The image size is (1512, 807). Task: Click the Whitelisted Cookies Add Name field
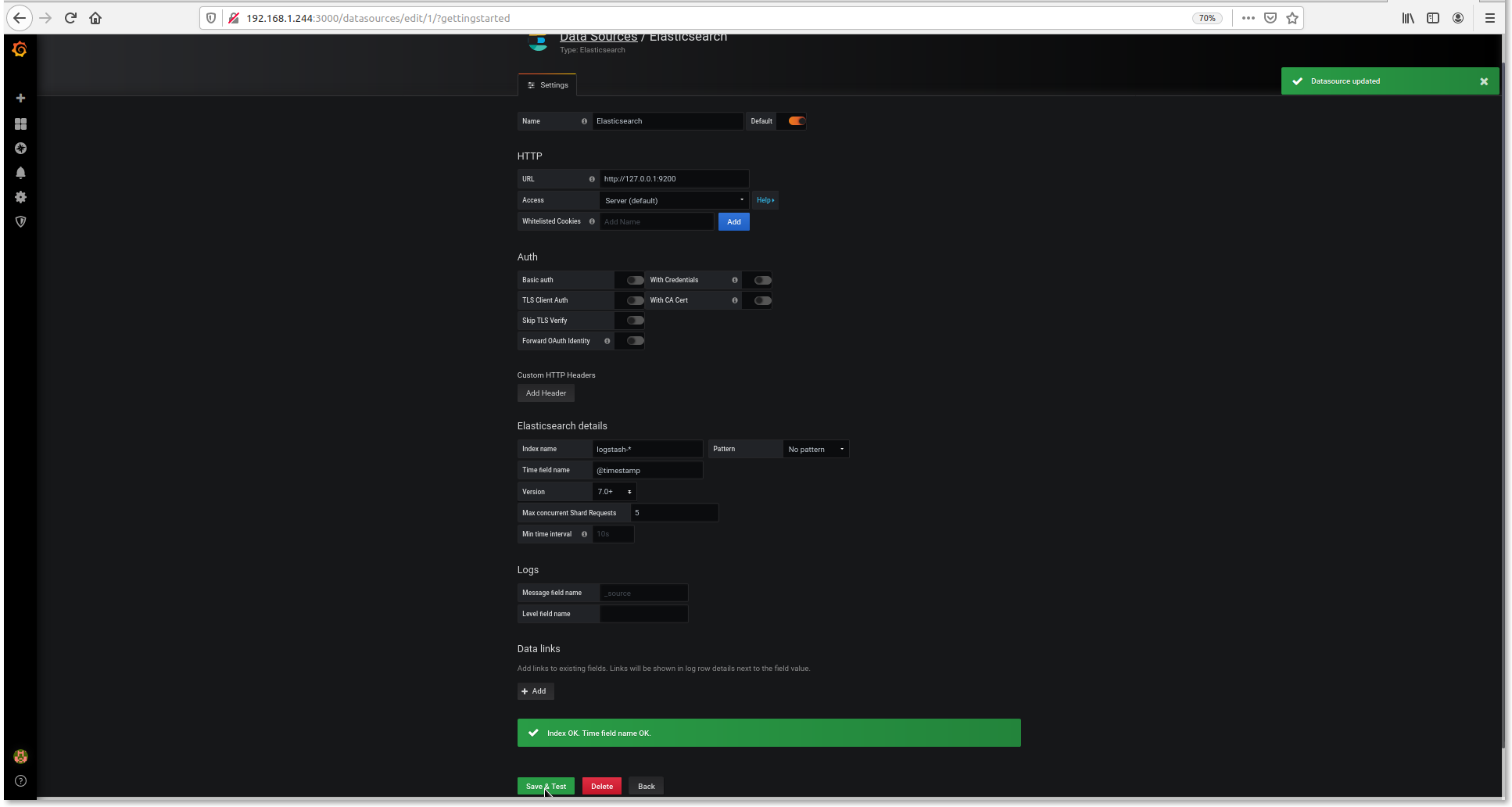click(657, 222)
